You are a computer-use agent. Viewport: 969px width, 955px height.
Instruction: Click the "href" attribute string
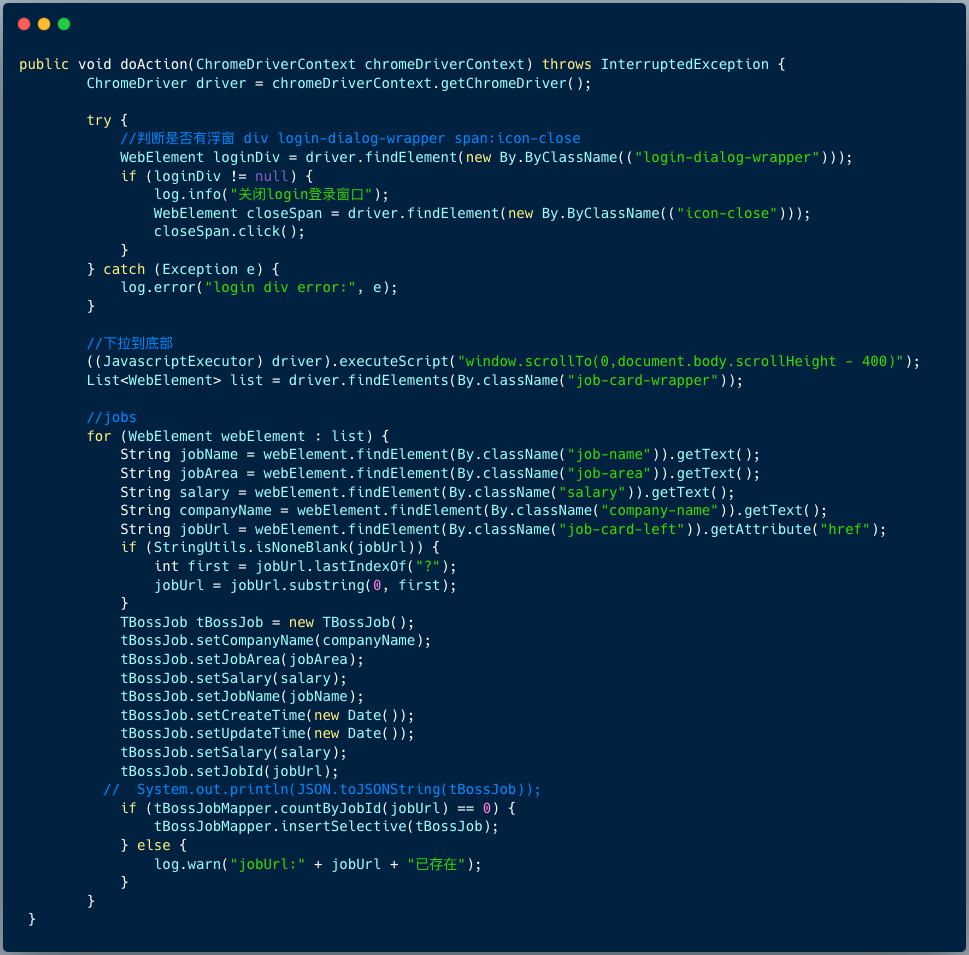(845, 530)
